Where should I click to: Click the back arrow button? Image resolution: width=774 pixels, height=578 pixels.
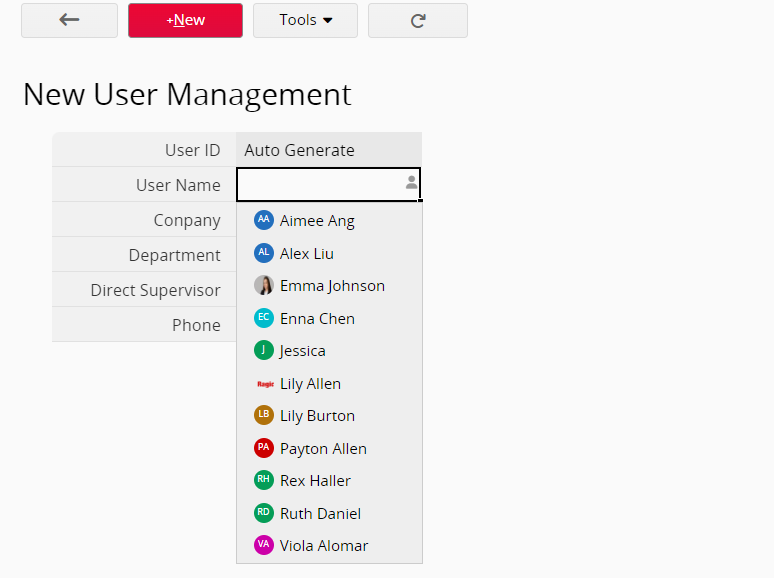(69, 20)
